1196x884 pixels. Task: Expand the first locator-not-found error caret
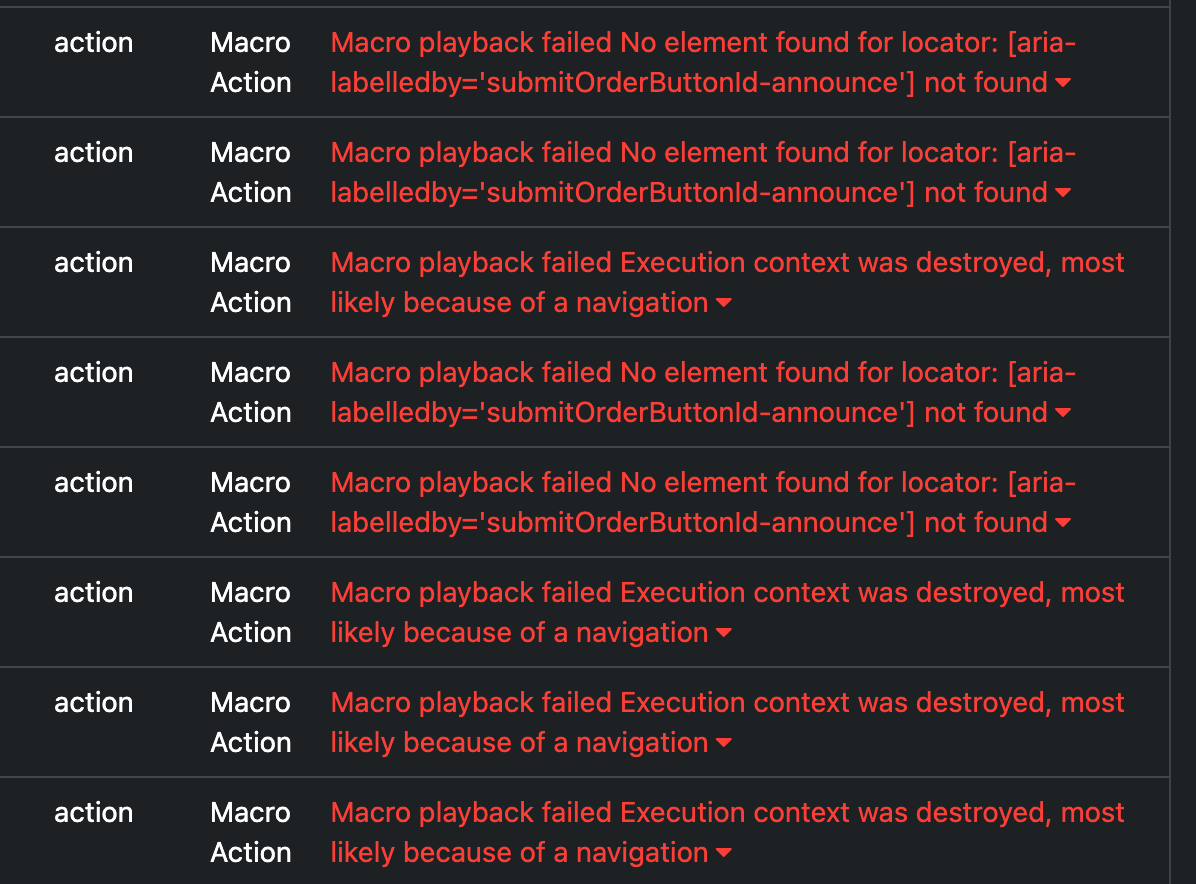point(1063,83)
